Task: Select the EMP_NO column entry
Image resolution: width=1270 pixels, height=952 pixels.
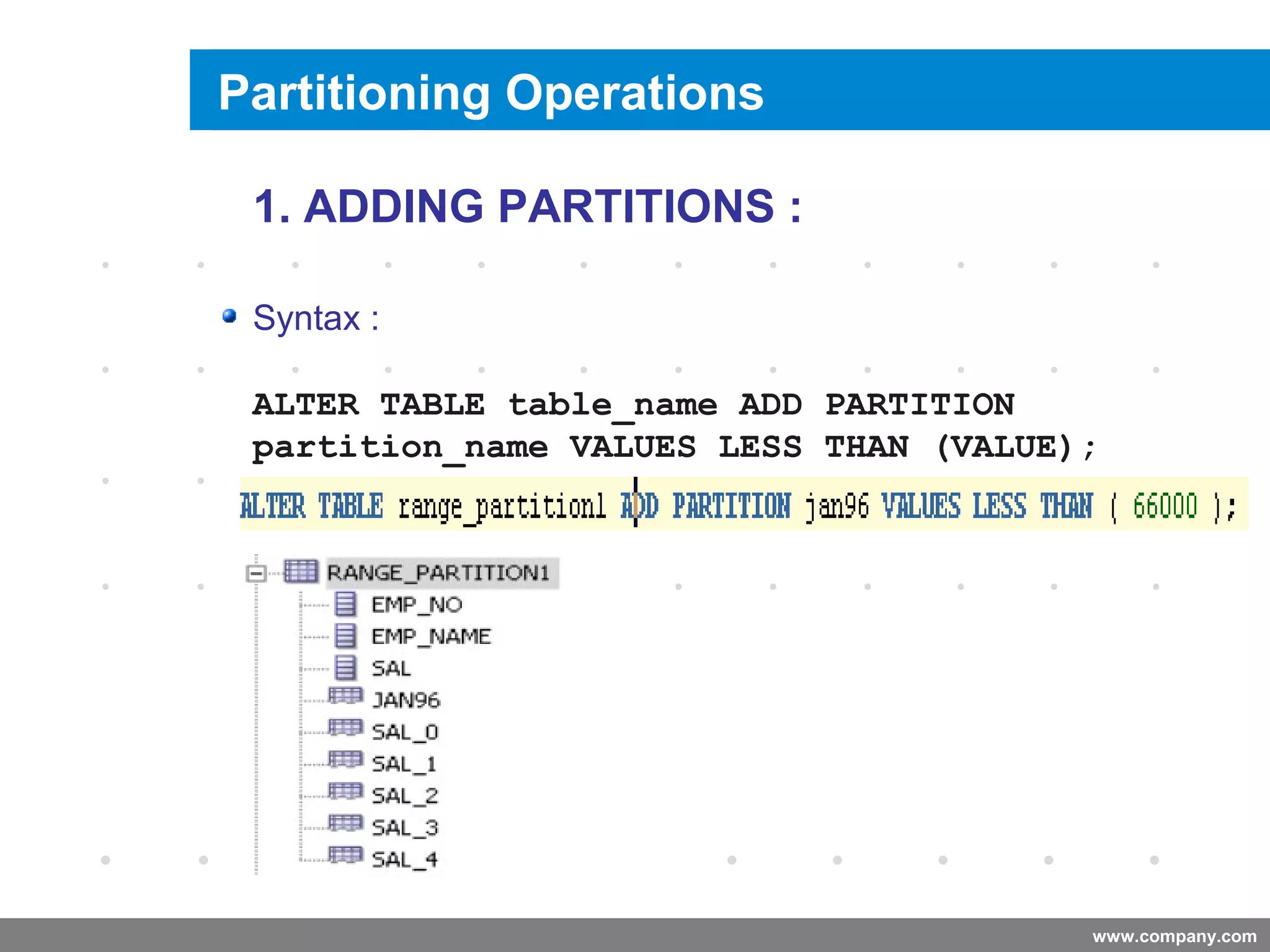Action: 417,605
